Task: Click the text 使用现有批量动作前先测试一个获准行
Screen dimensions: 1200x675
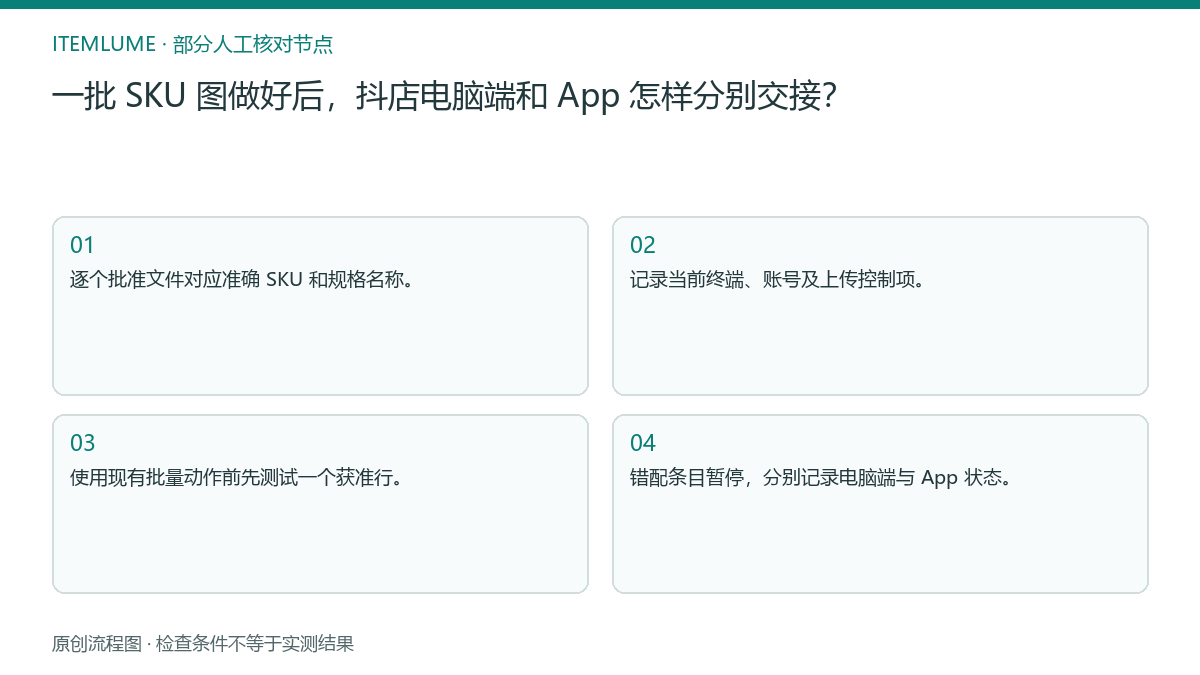Action: pos(237,477)
